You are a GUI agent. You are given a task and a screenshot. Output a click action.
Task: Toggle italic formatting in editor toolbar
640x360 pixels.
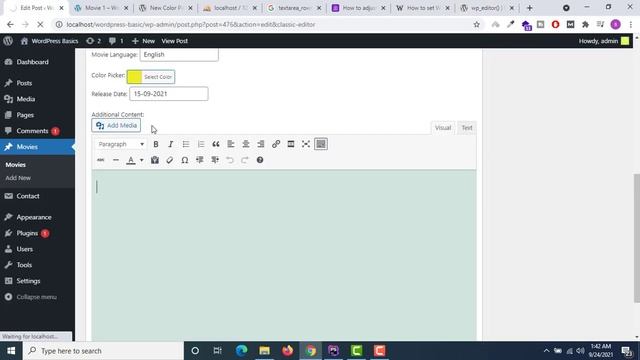point(171,144)
